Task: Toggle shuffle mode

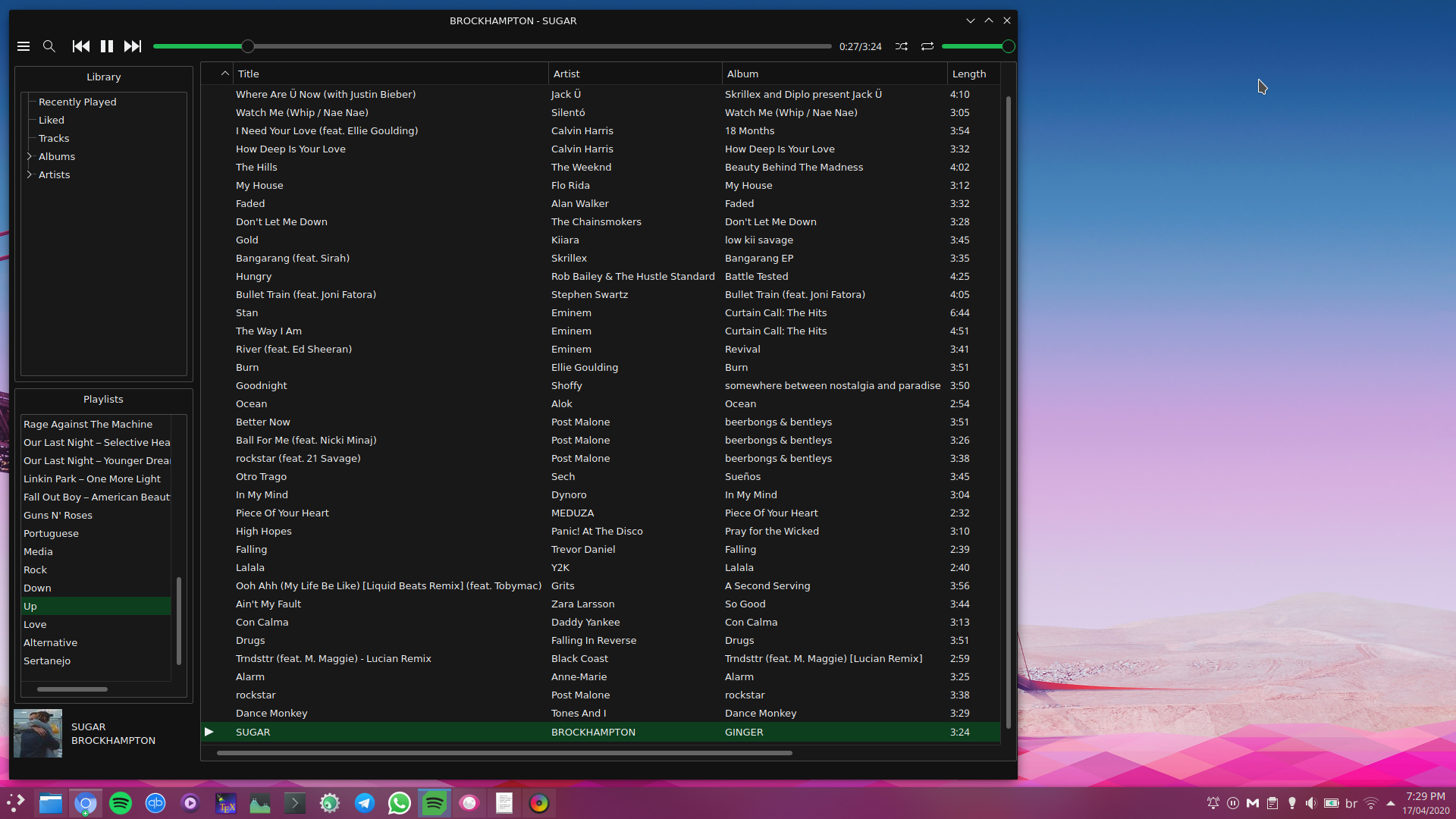Action: pos(902,46)
